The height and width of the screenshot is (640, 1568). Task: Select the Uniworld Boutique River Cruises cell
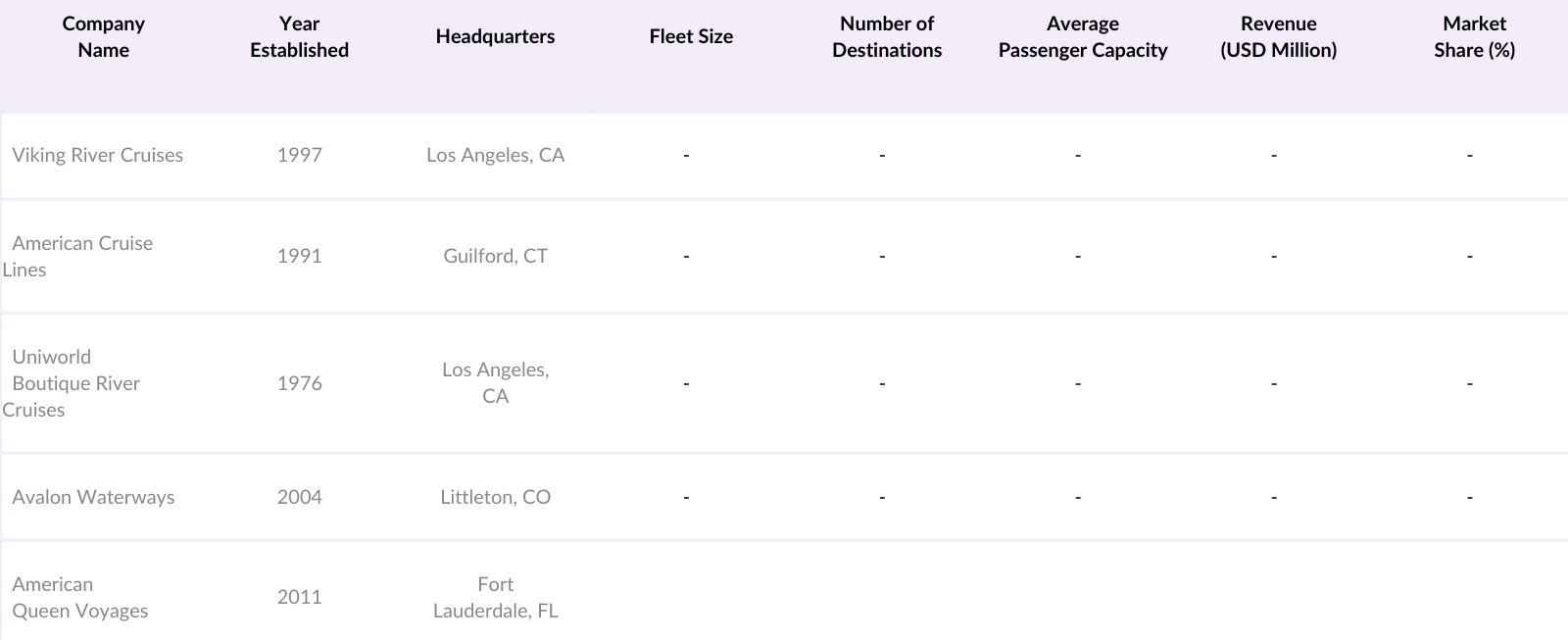pos(75,383)
